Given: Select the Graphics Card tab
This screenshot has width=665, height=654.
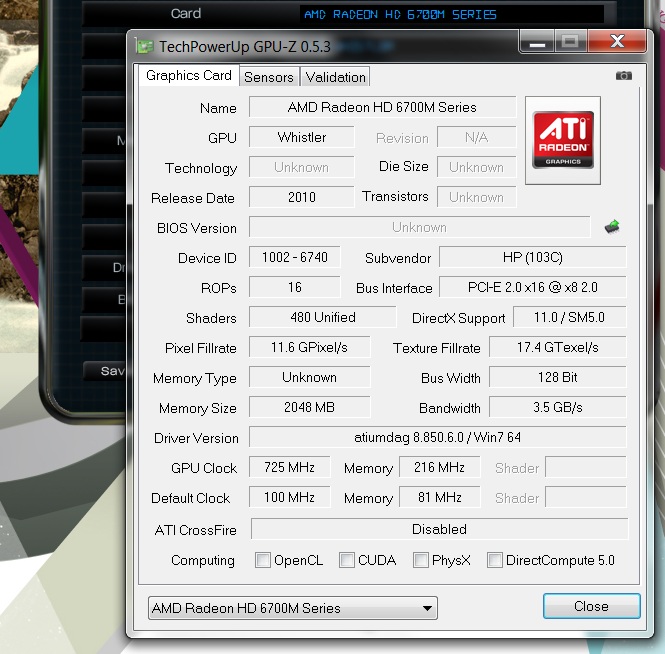Looking at the screenshot, I should pos(188,76).
